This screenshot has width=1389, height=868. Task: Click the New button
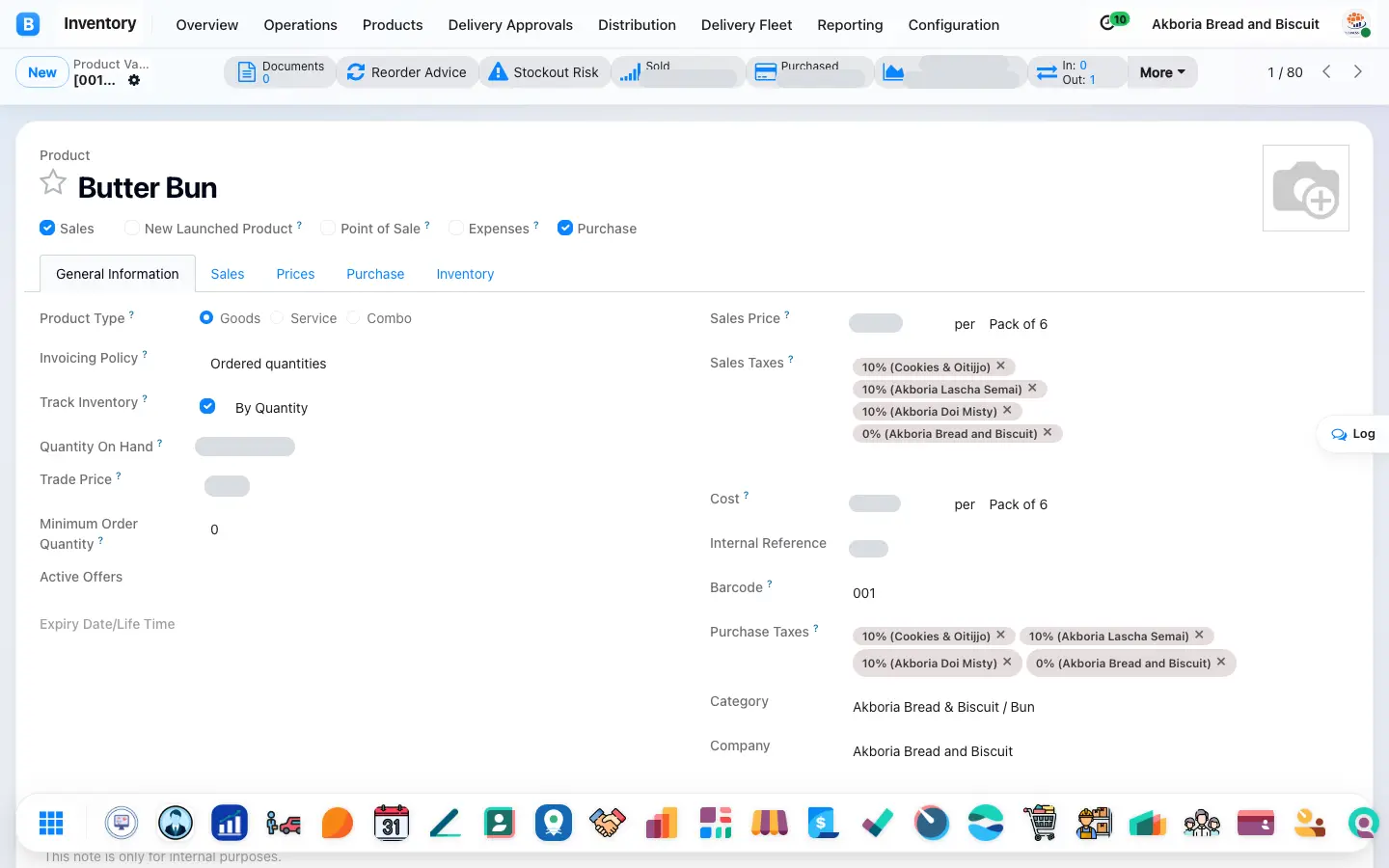[42, 72]
